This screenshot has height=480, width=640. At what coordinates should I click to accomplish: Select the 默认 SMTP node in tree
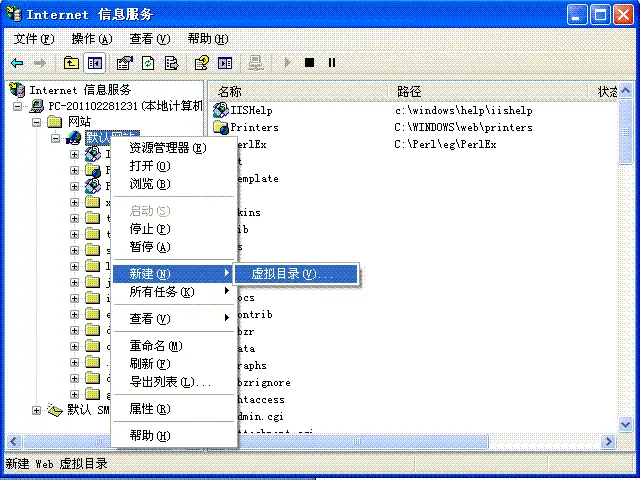pos(88,410)
